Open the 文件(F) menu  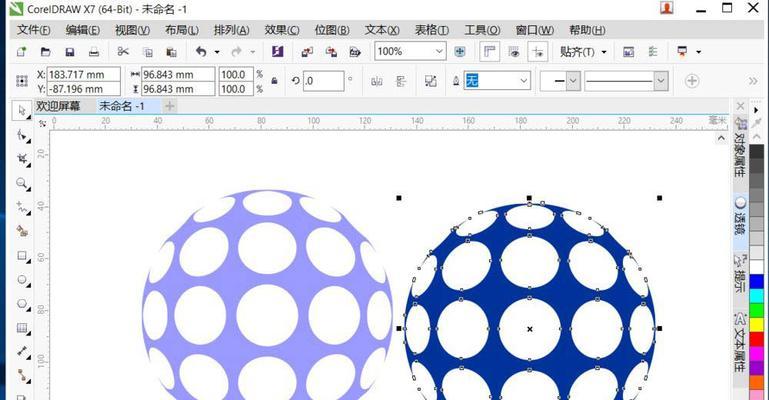tap(33, 30)
